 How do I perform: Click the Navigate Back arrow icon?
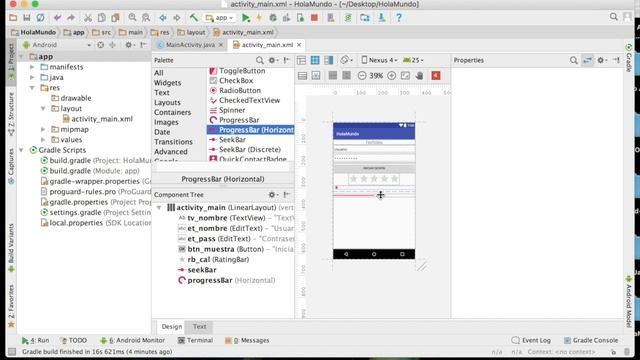[x=163, y=18]
